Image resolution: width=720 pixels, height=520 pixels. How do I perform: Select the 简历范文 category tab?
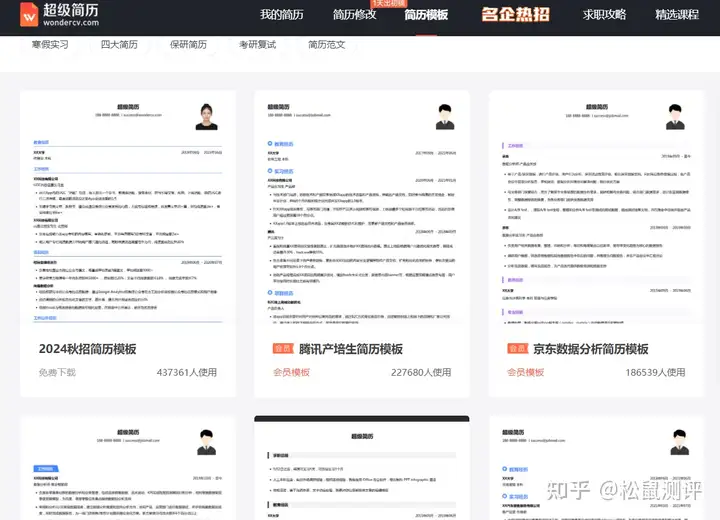pos(326,45)
